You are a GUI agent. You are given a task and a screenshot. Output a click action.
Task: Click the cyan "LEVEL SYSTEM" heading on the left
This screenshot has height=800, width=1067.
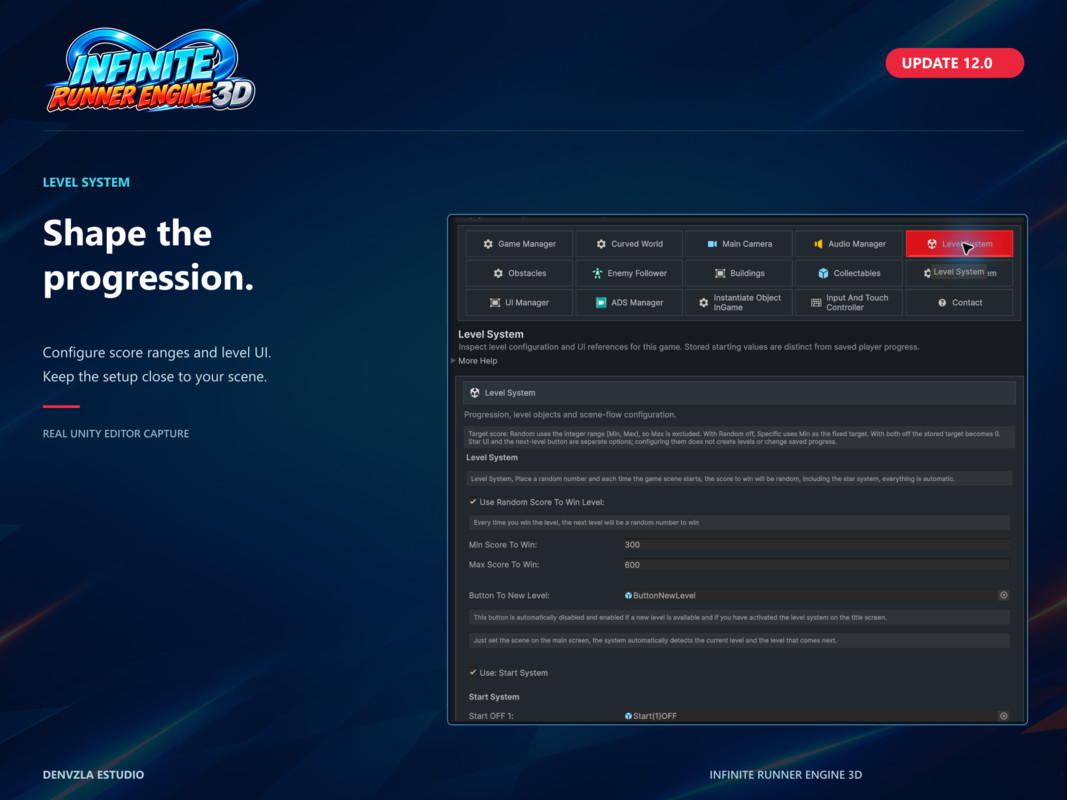pos(86,182)
